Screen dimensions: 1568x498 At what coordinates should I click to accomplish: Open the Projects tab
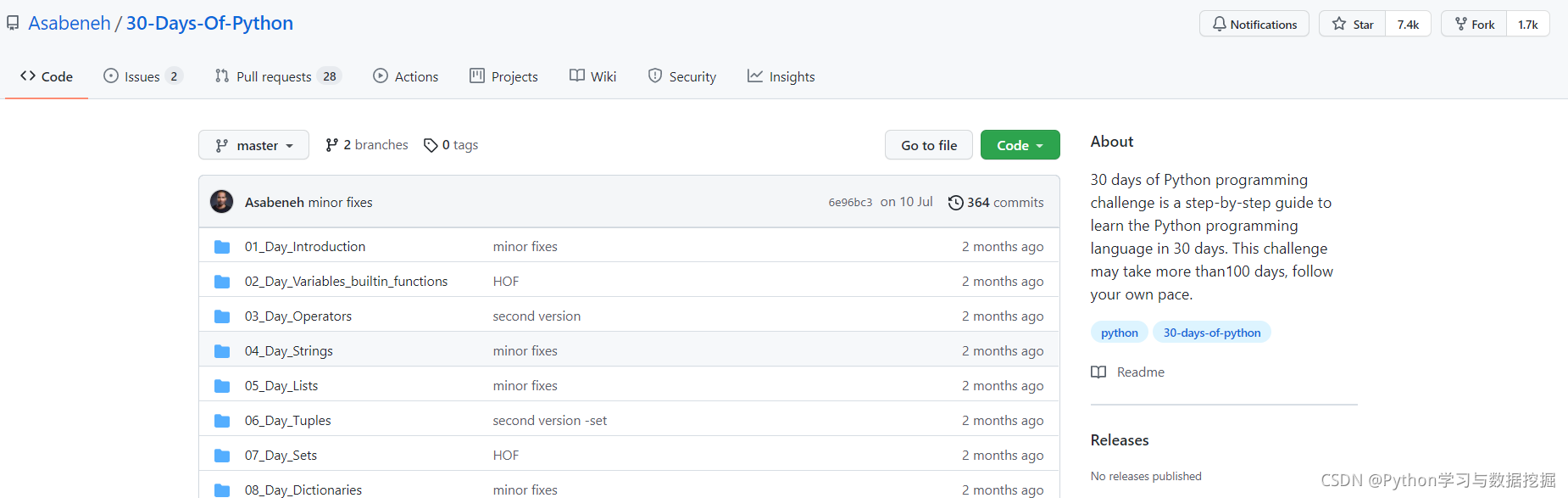(504, 76)
